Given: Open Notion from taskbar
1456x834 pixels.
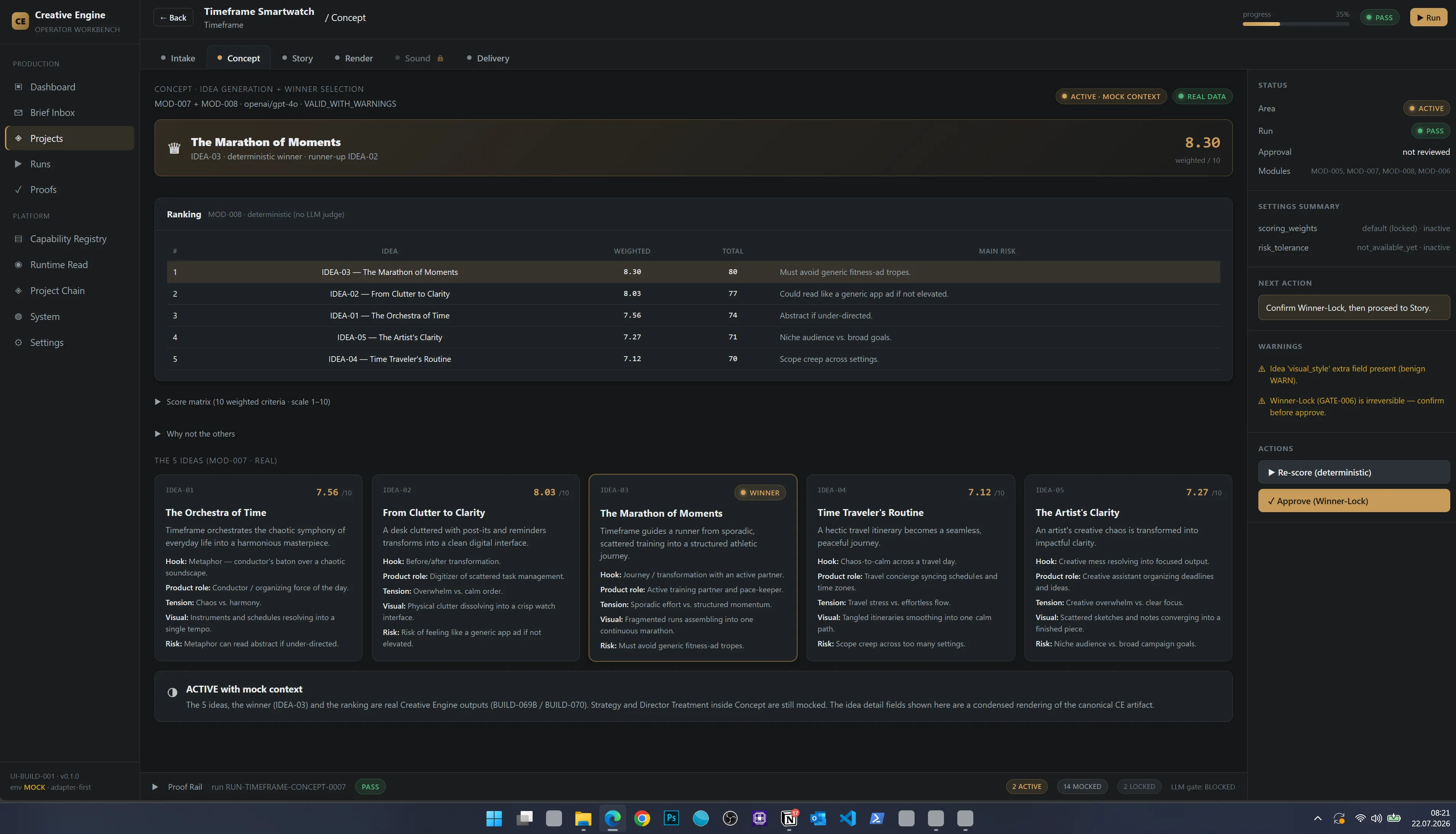Looking at the screenshot, I should 789,818.
